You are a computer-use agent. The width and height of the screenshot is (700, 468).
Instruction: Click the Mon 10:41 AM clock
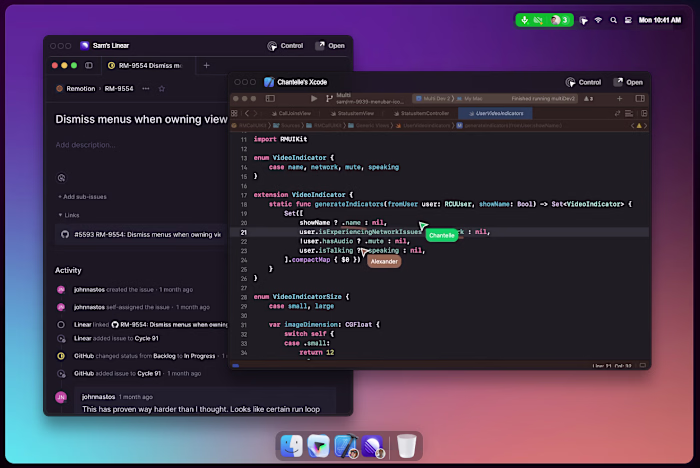point(660,20)
